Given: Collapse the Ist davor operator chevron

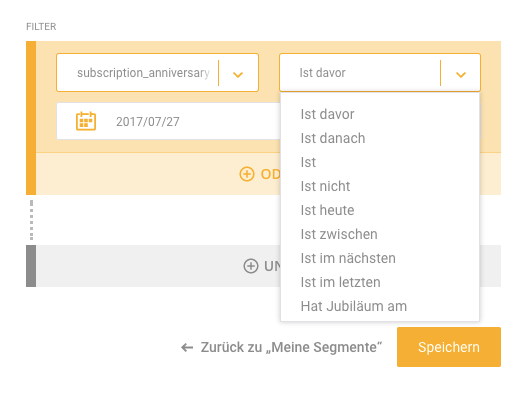Looking at the screenshot, I should click(461, 74).
